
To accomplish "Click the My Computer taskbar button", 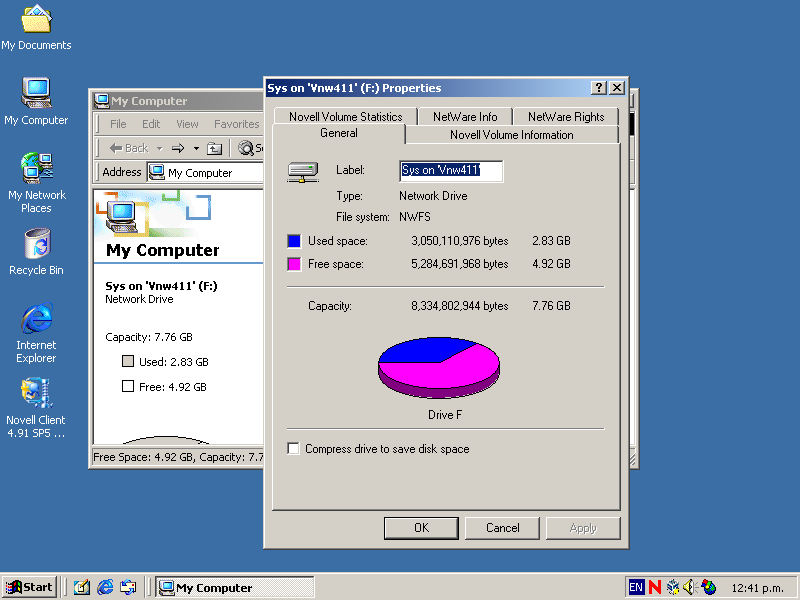I will point(235,587).
